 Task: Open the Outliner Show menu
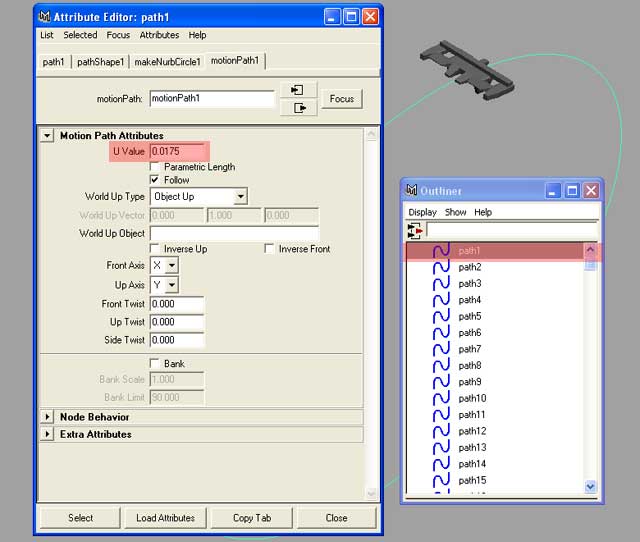click(x=456, y=212)
